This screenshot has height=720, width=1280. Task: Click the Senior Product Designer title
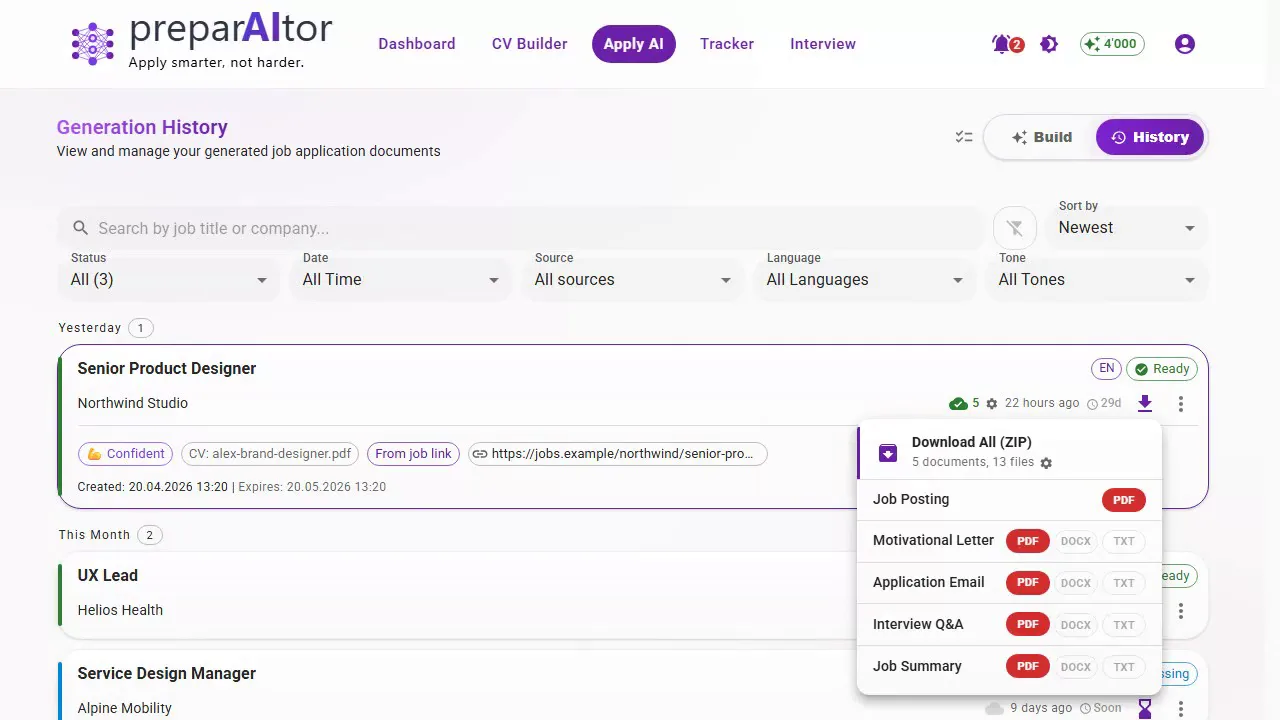point(167,369)
